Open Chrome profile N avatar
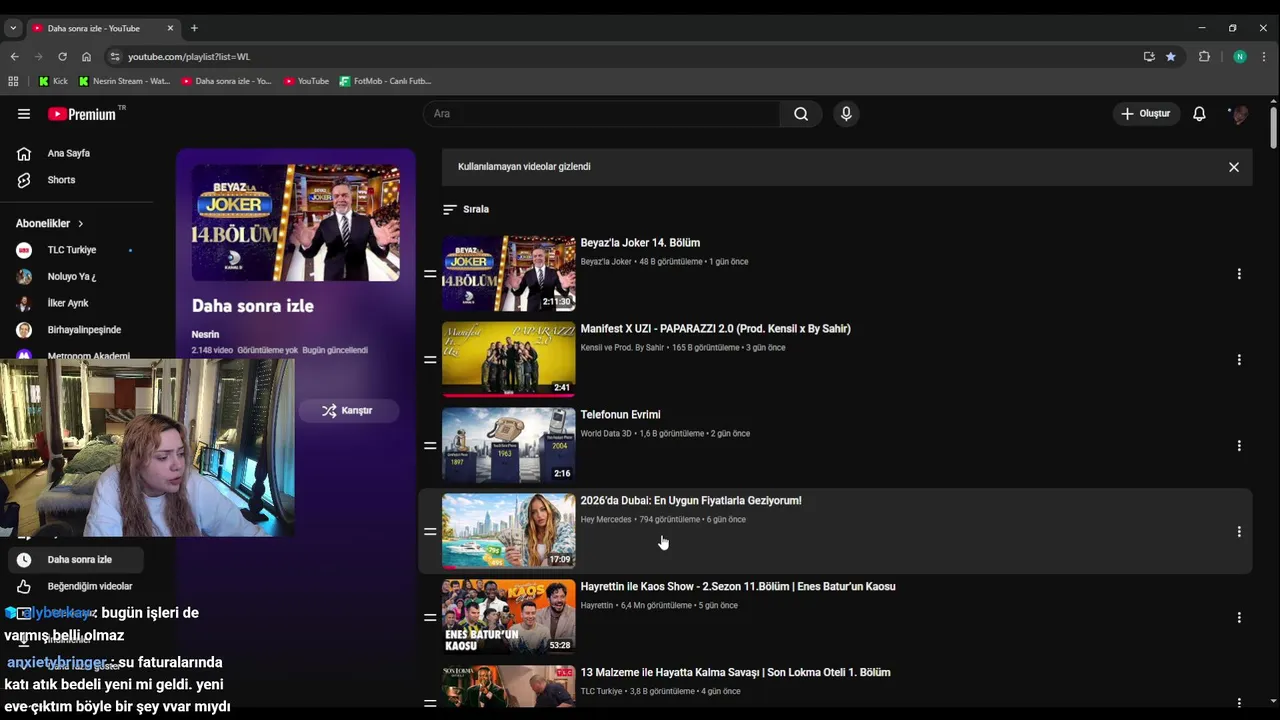 click(x=1240, y=57)
